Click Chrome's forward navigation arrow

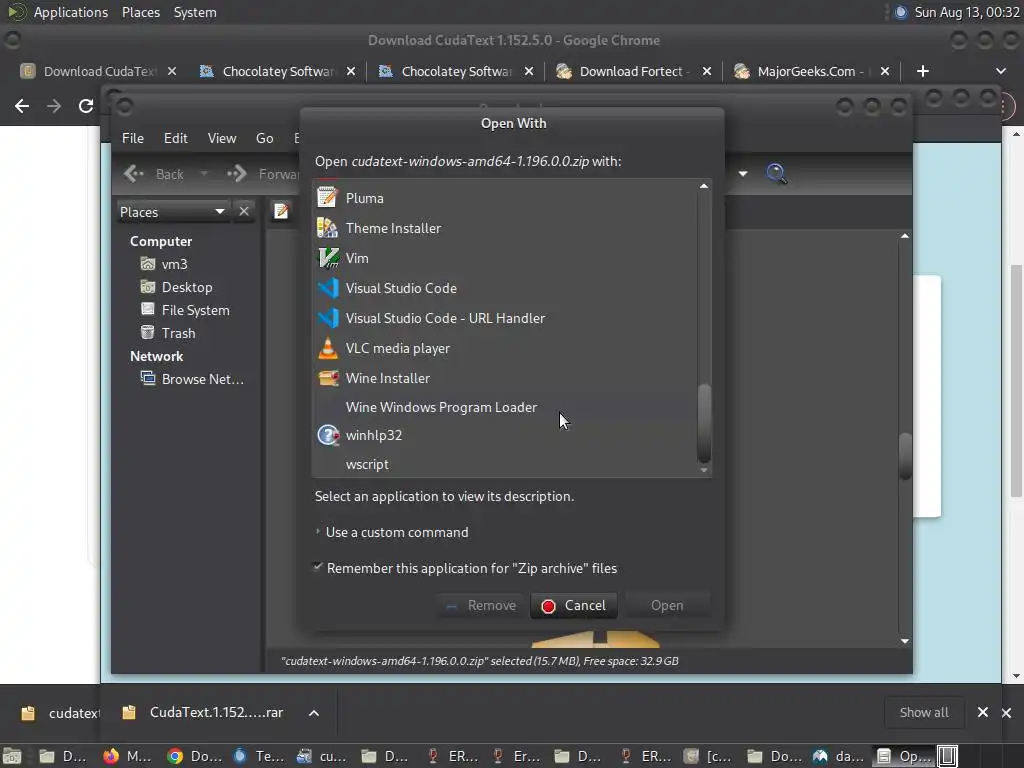coord(54,106)
